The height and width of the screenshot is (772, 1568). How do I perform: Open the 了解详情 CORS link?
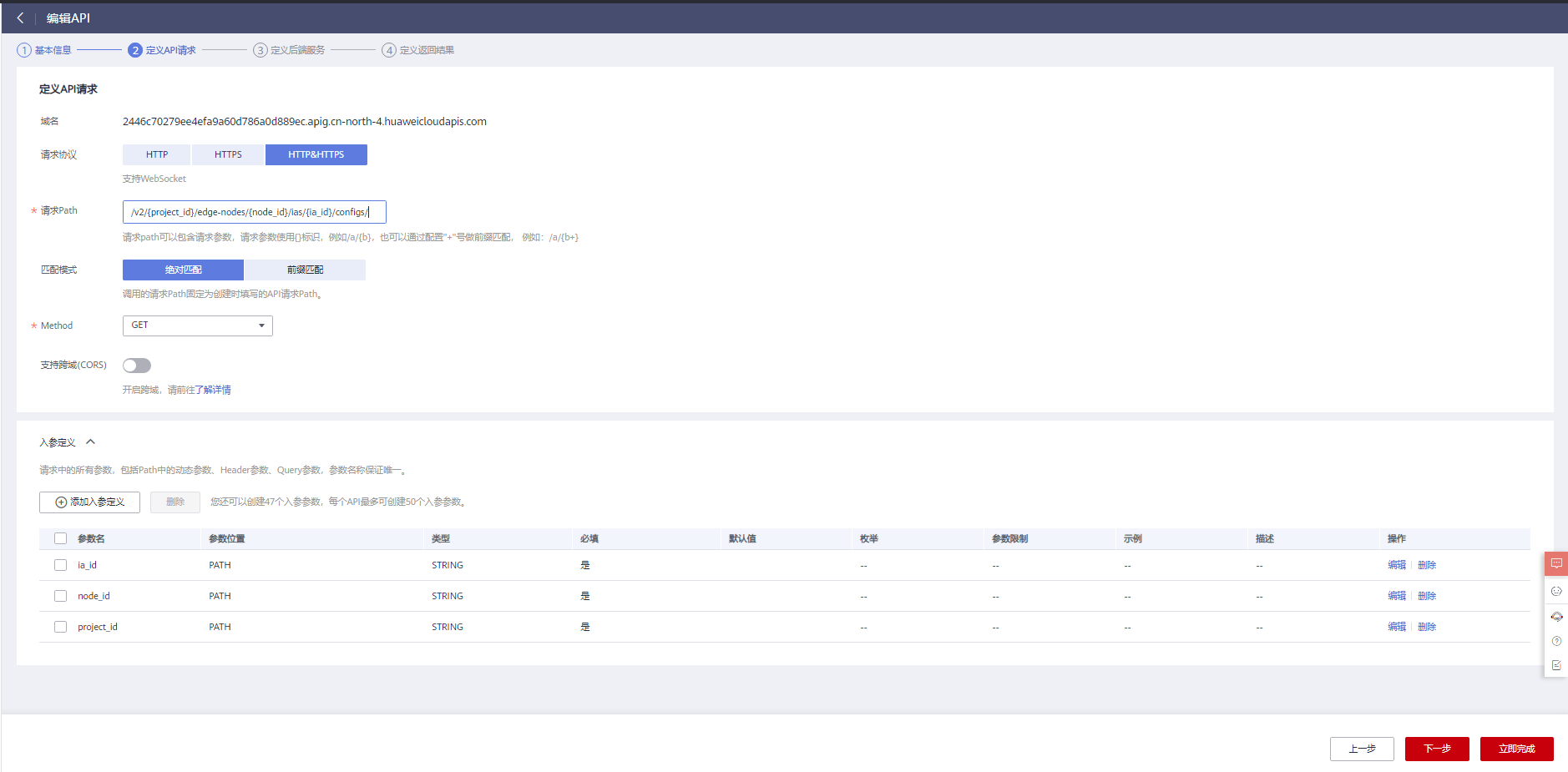click(213, 390)
